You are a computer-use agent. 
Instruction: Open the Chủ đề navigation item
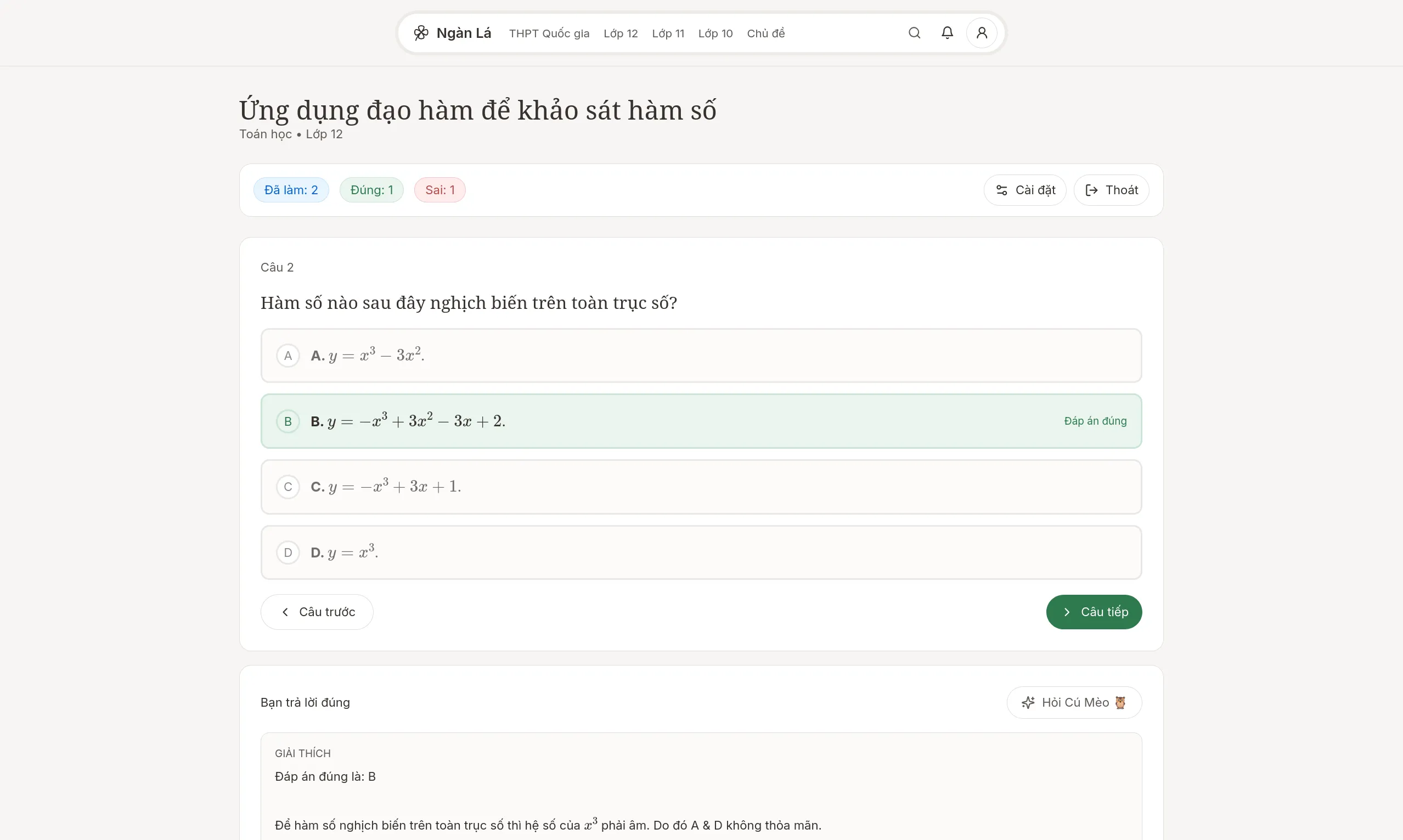[x=765, y=33]
